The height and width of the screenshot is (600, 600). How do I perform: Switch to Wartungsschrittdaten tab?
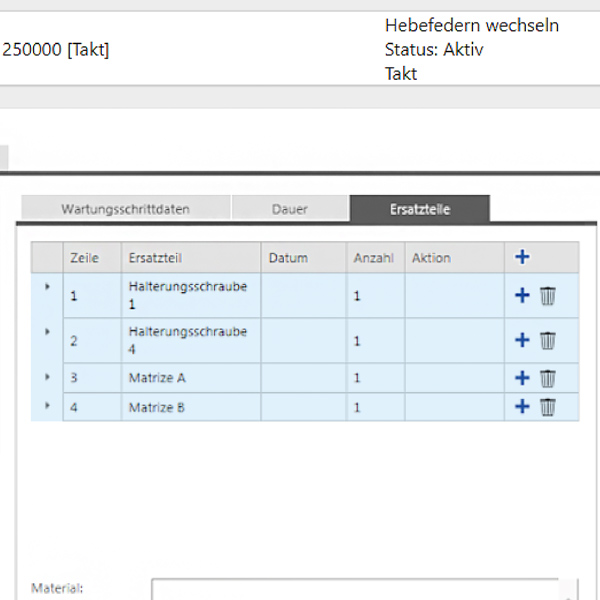(x=125, y=209)
